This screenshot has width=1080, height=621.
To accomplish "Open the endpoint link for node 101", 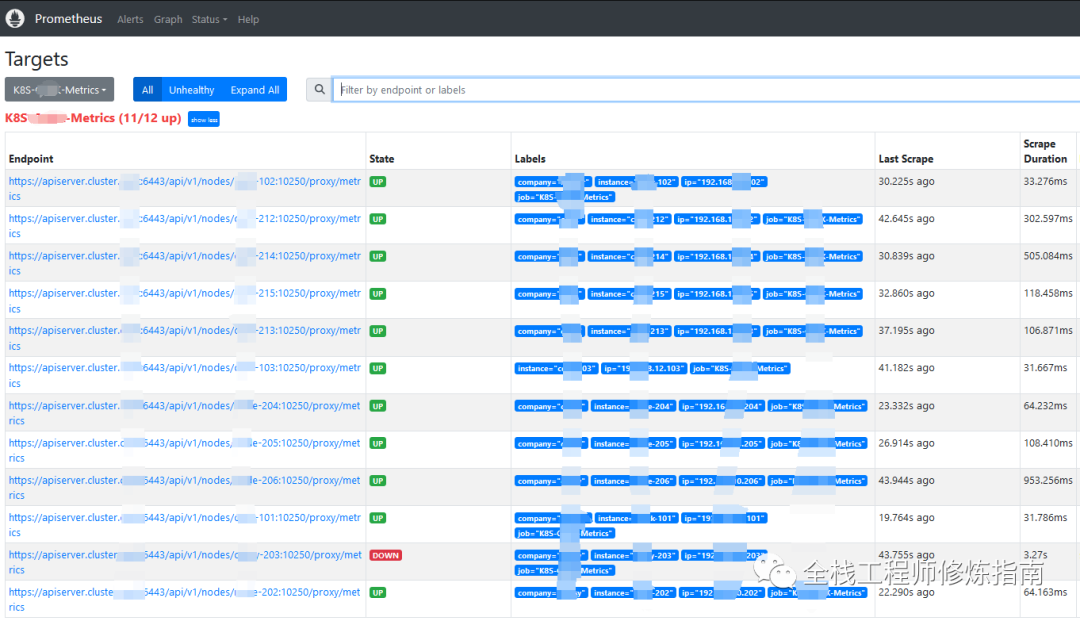I will coord(185,525).
